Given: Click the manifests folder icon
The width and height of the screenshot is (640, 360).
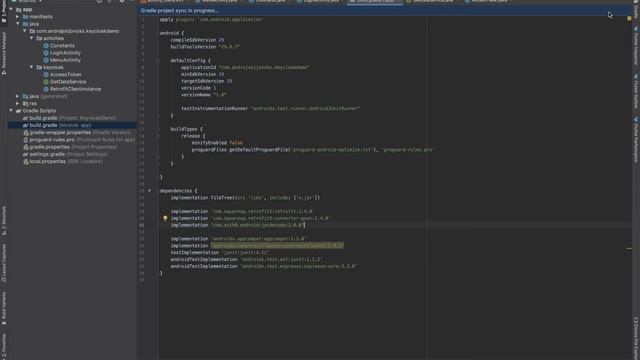Looking at the screenshot, I should (26, 17).
